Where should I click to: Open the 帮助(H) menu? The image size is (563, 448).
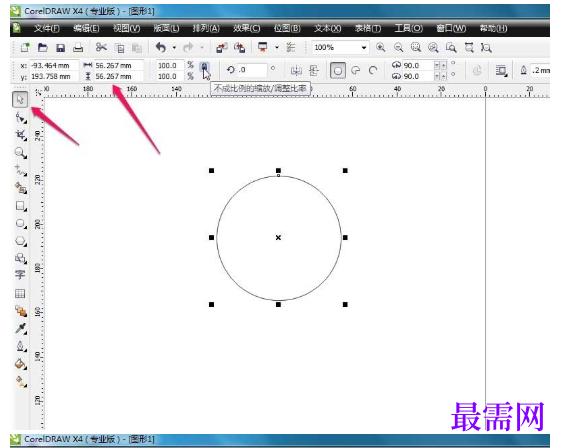point(493,28)
